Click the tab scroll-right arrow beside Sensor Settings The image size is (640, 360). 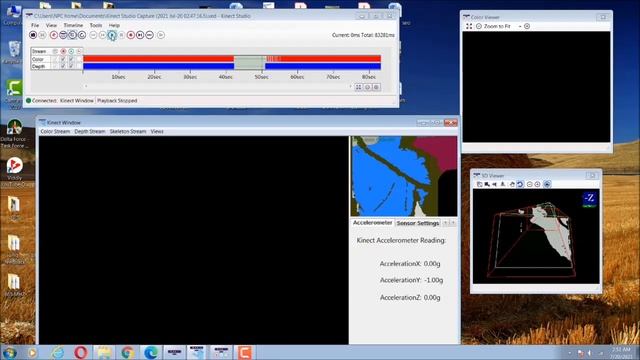tap(453, 223)
